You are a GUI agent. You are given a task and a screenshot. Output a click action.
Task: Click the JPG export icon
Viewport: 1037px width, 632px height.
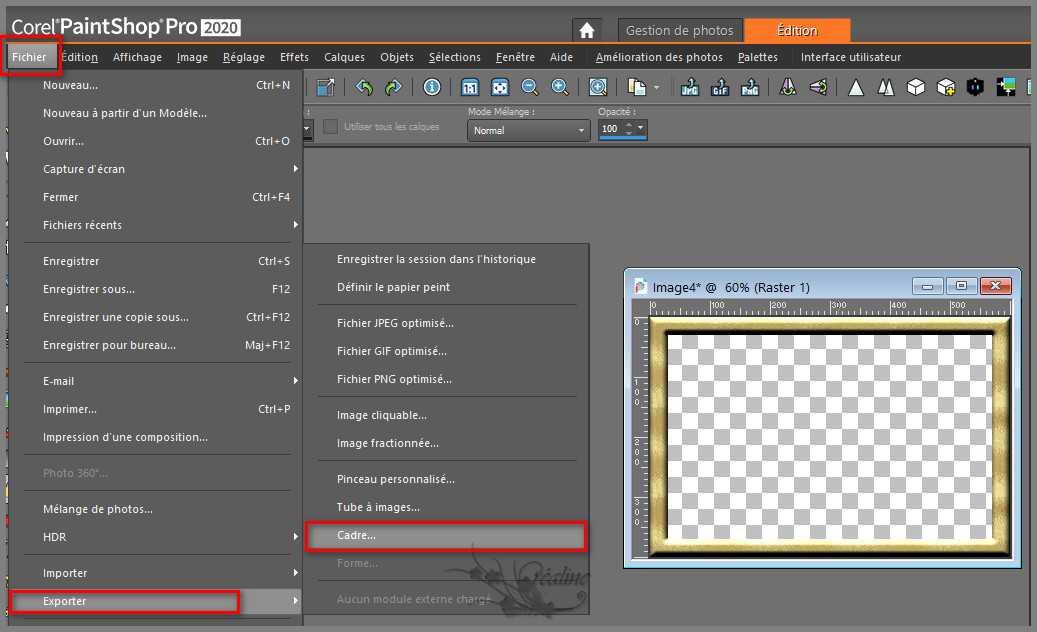coord(689,88)
